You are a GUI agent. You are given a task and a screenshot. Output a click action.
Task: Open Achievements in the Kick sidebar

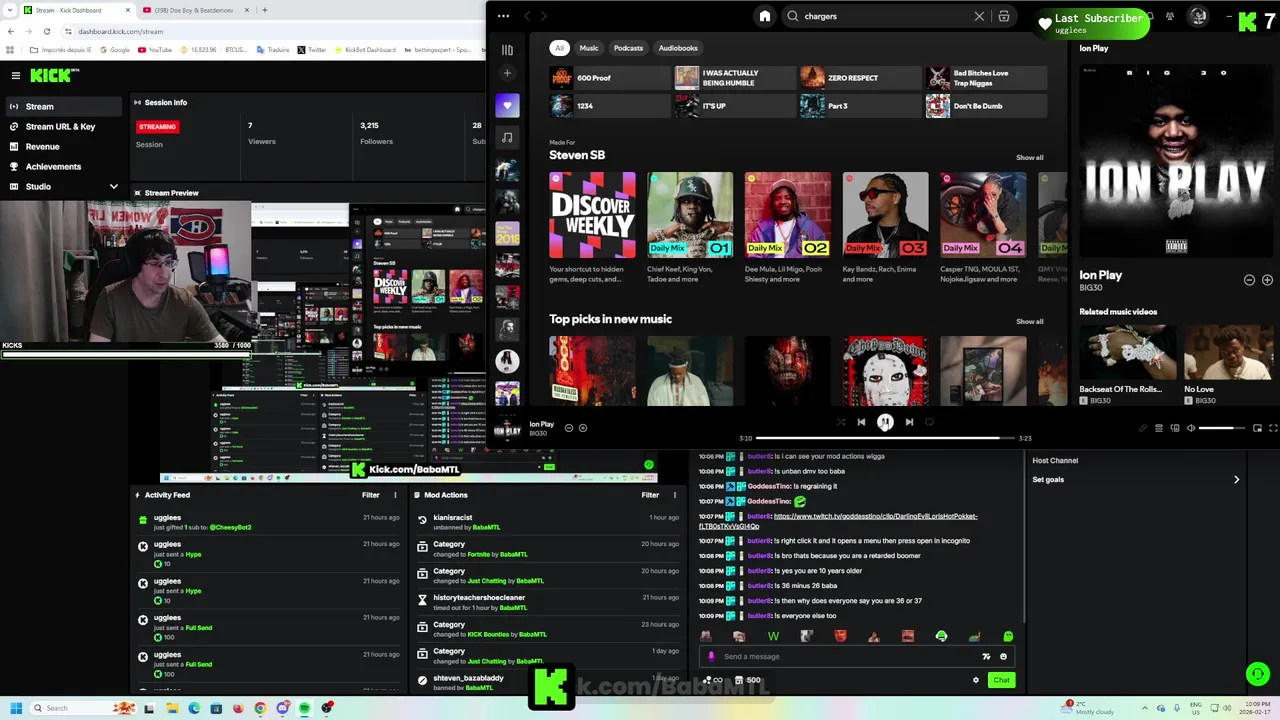click(53, 167)
